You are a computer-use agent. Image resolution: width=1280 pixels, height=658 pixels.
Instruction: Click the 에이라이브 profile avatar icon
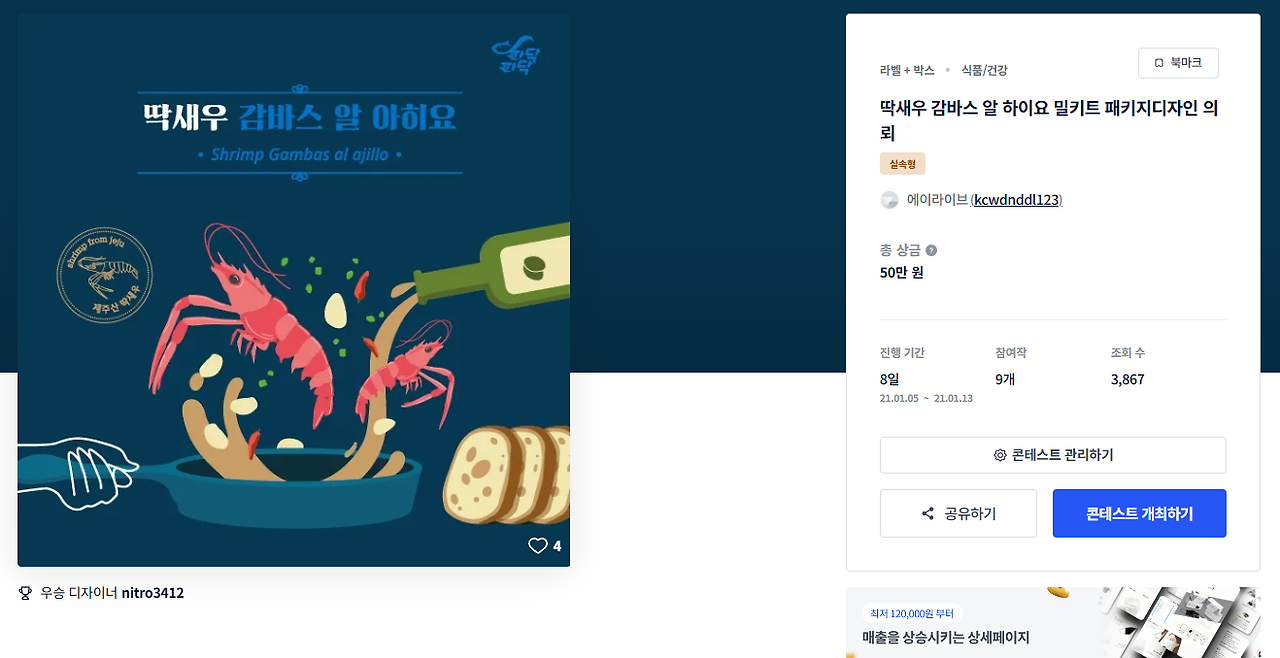[889, 200]
